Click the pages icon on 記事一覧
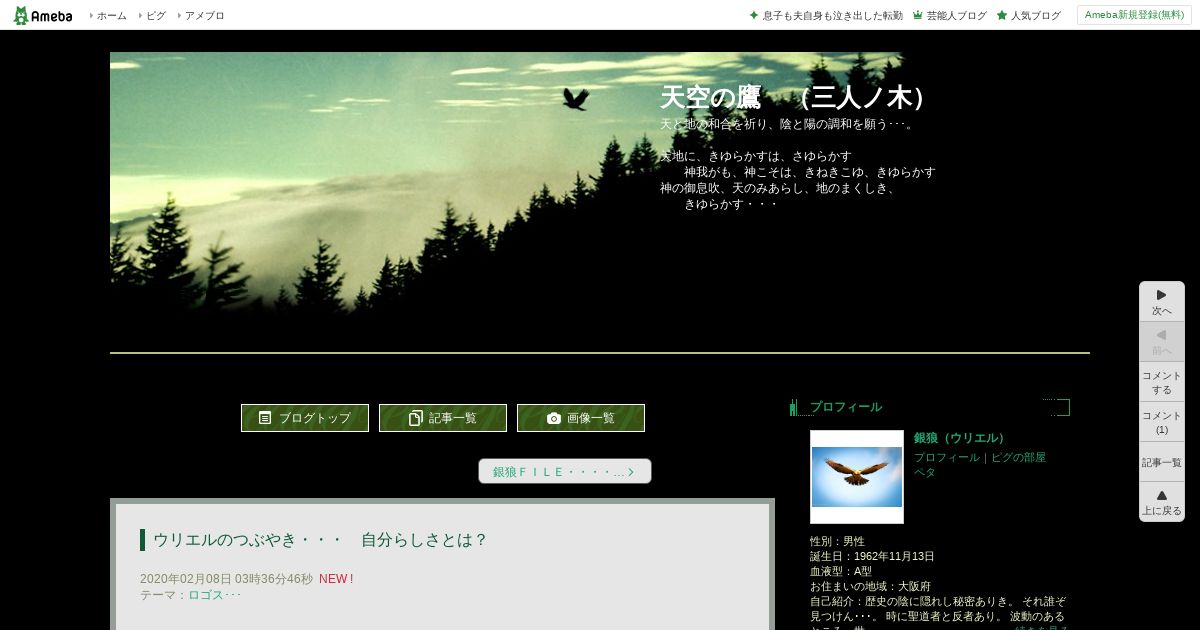The width and height of the screenshot is (1200, 630). click(416, 418)
